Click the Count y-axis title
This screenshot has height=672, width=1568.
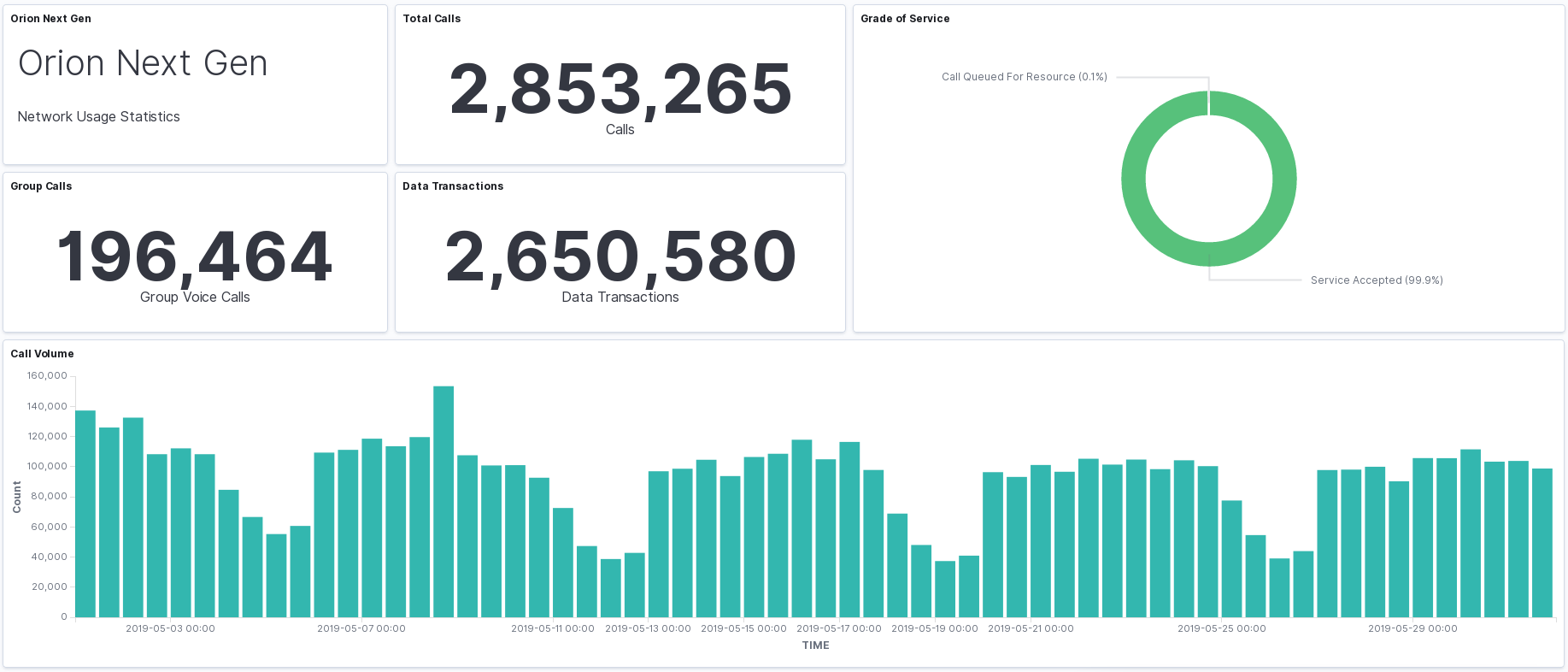17,497
